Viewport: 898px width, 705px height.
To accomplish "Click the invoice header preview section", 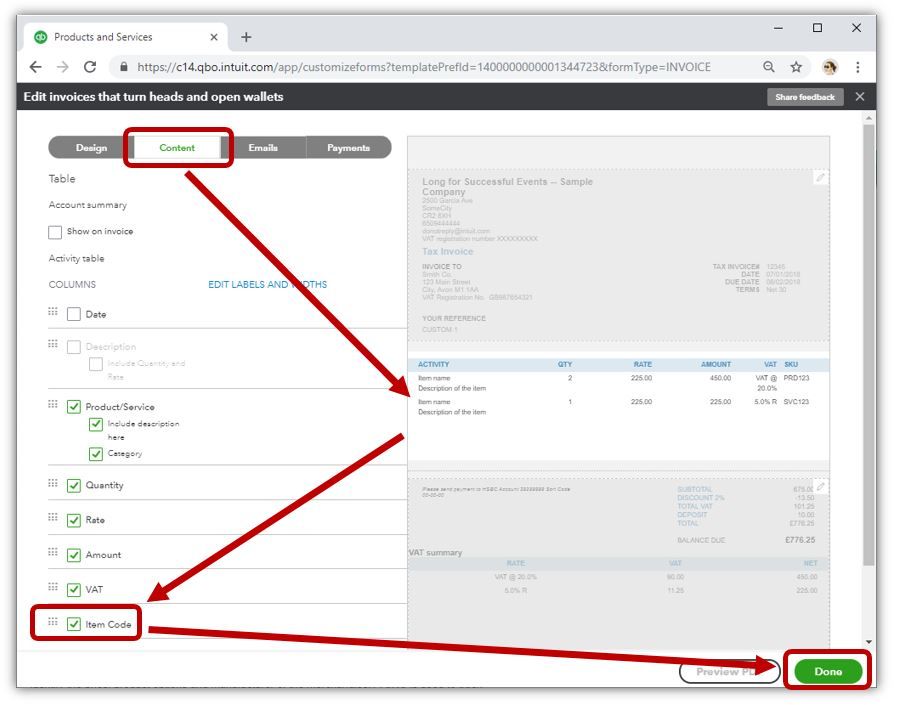I will [619, 255].
